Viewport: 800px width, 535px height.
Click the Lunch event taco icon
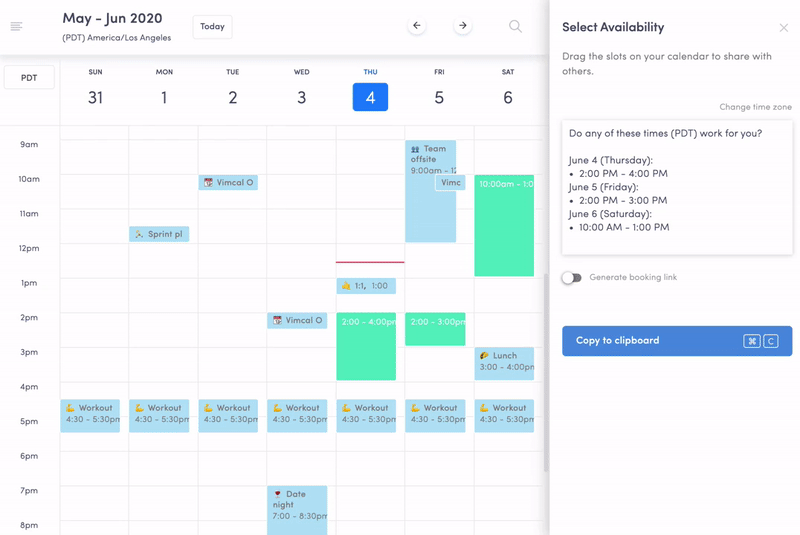pyautogui.click(x=484, y=356)
